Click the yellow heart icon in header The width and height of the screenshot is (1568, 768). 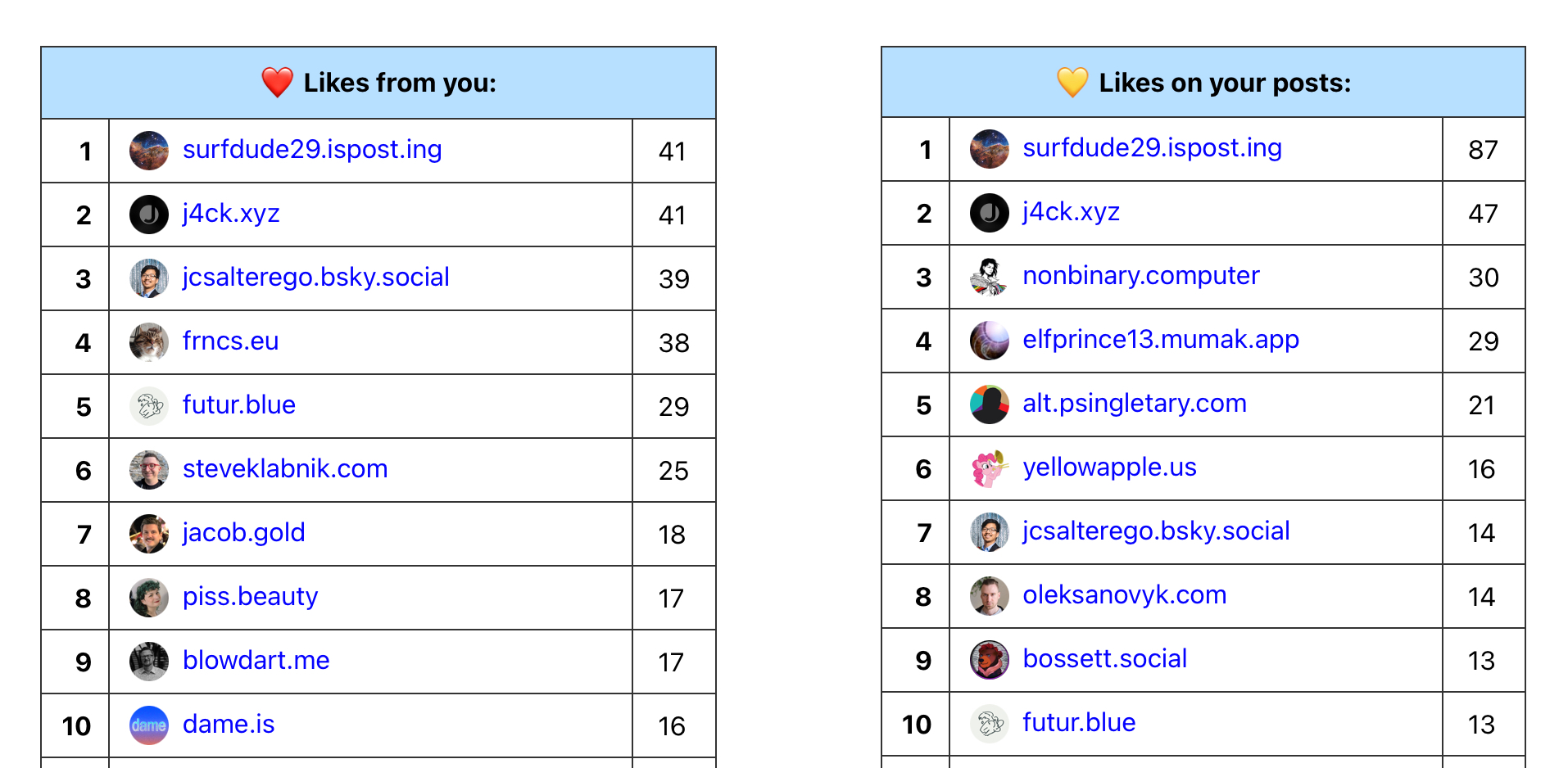point(1072,82)
